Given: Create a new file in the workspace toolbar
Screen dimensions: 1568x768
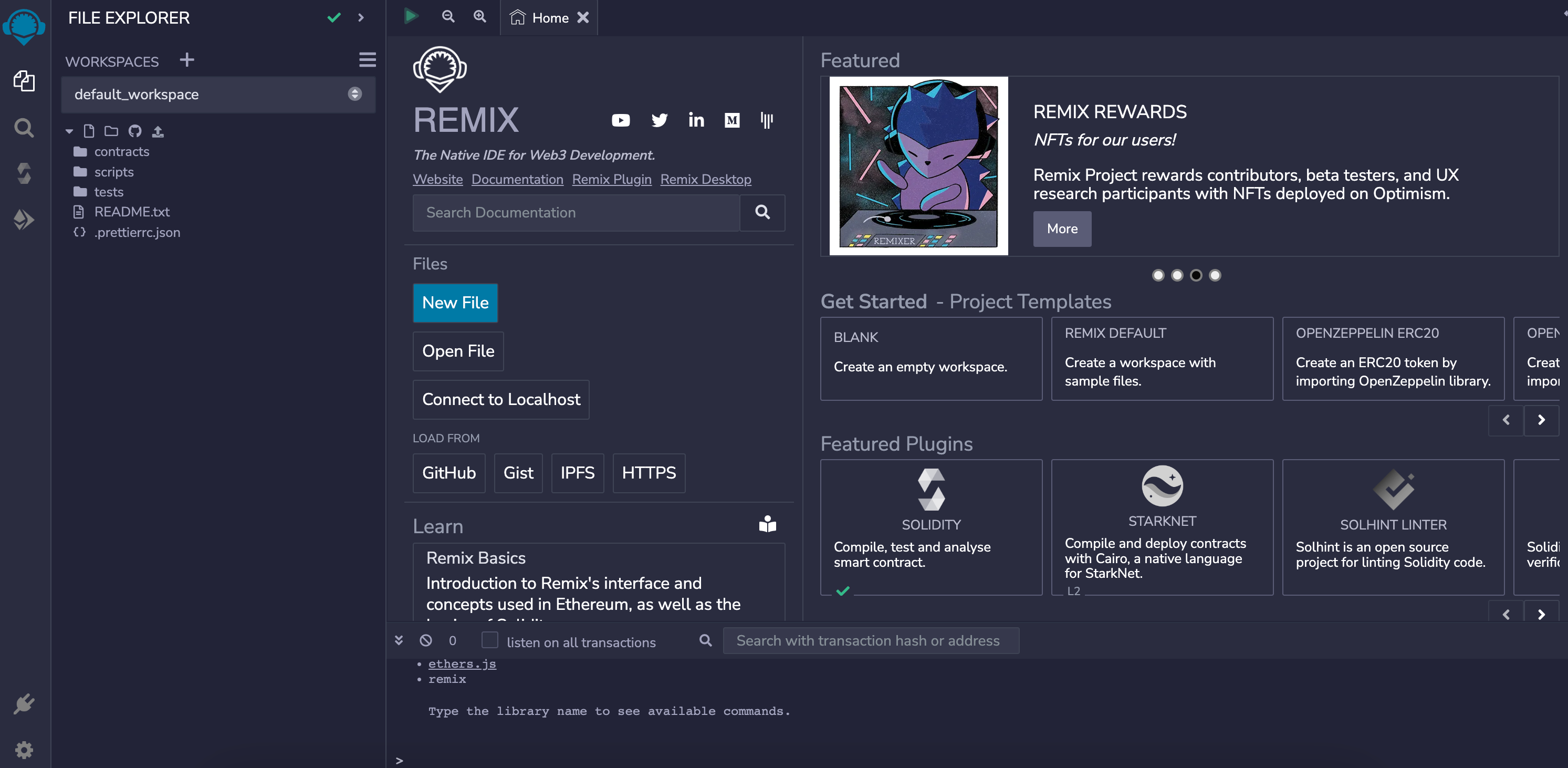Looking at the screenshot, I should click(x=89, y=131).
